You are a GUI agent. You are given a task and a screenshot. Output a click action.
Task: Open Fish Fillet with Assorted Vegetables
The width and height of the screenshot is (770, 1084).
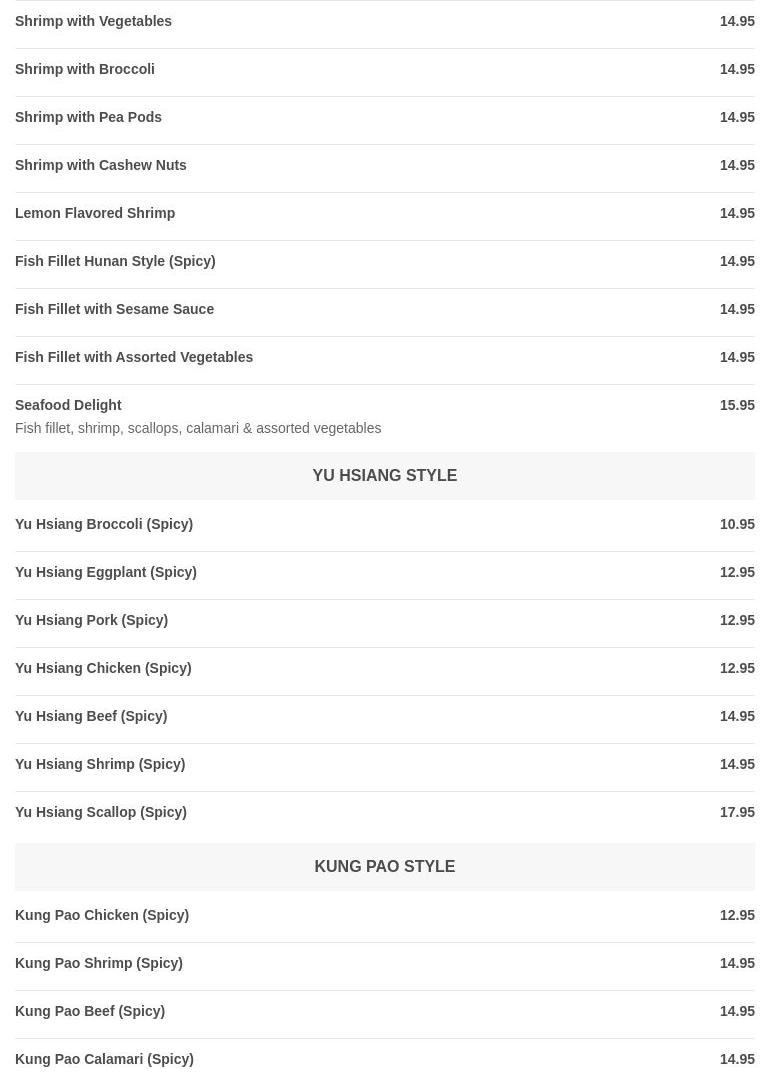click(385, 357)
